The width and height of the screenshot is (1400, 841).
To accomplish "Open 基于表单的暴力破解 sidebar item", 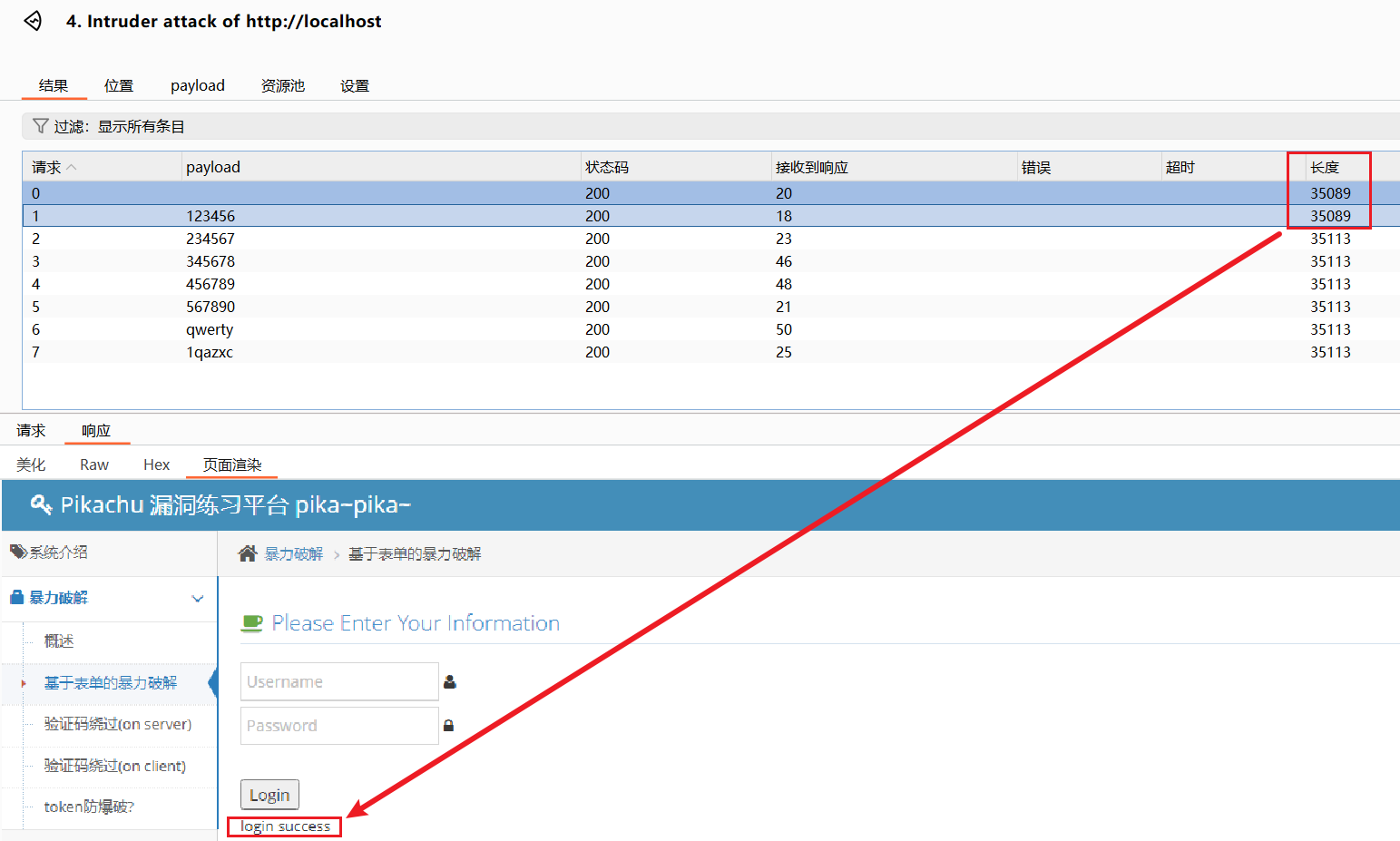I will [111, 682].
